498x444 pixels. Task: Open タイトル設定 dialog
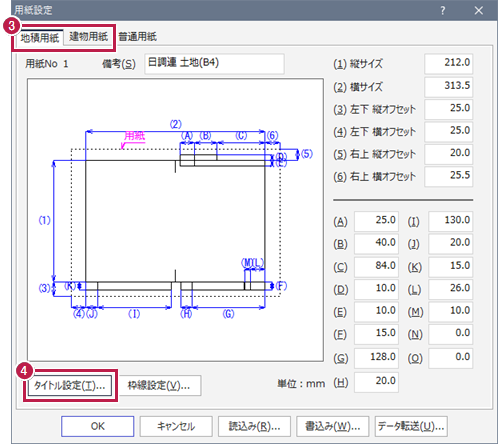click(70, 385)
